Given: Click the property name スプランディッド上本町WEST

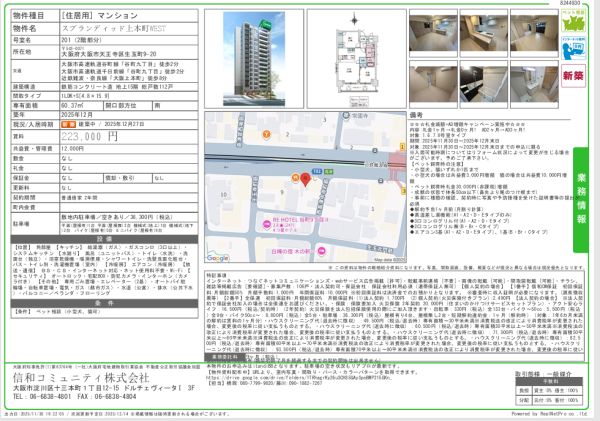Looking at the screenshot, I should (x=114, y=28).
